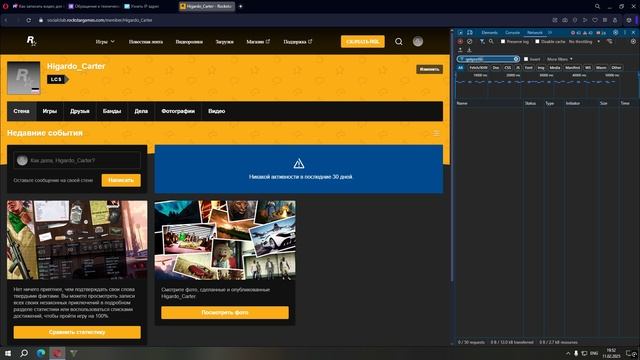Screen dimensions: 640x360
Task: Toggle the network filter funnel icon
Action: pos(482,42)
